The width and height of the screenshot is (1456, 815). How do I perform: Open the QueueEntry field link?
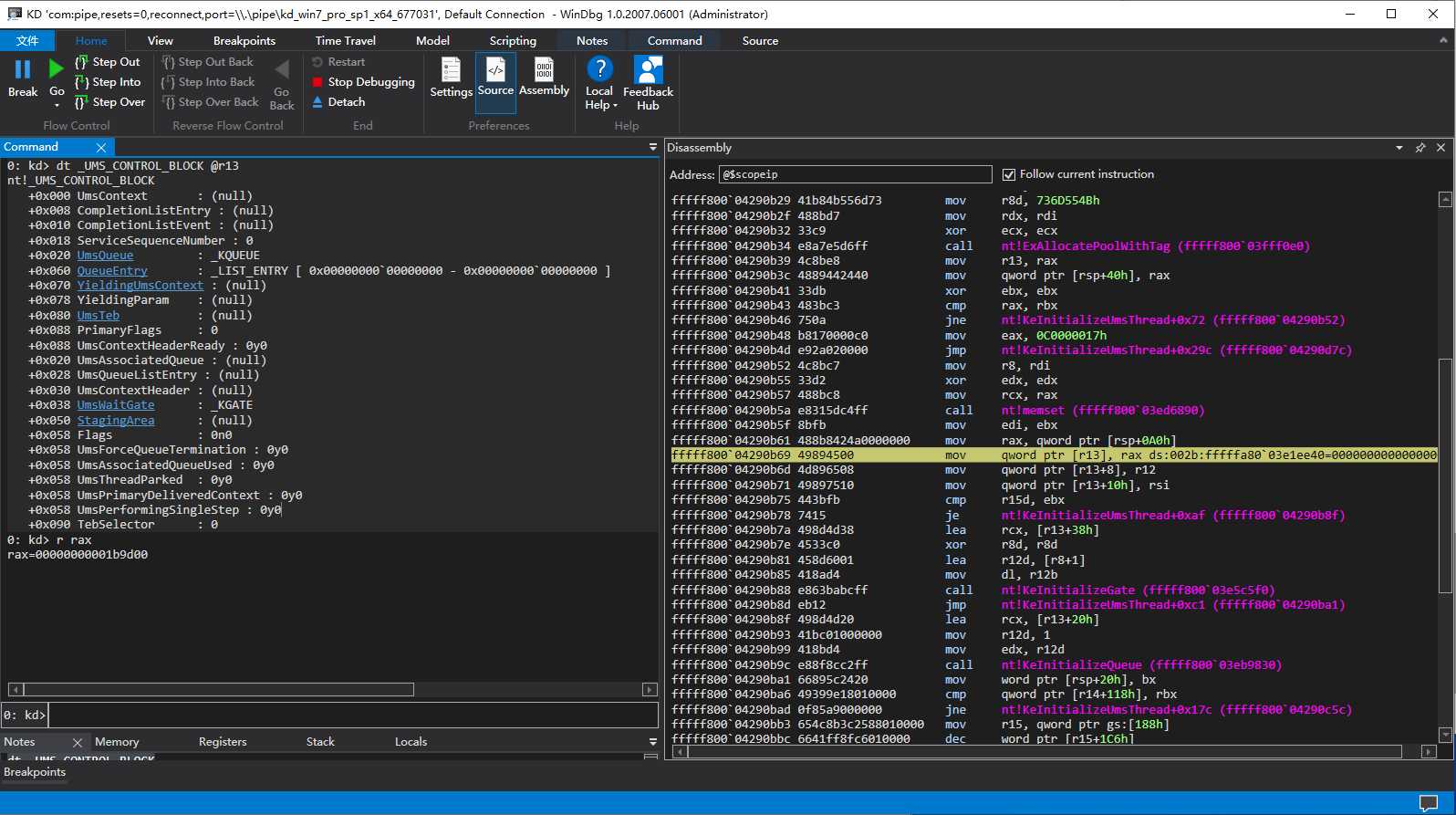point(112,271)
